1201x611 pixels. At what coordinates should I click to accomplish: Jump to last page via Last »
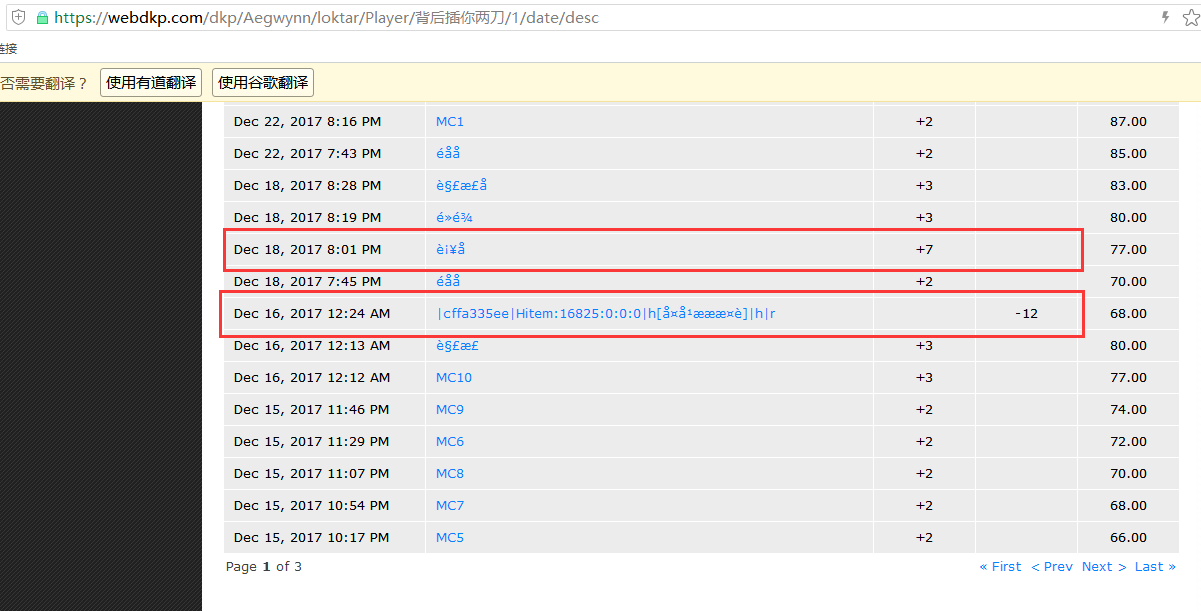pos(1155,567)
